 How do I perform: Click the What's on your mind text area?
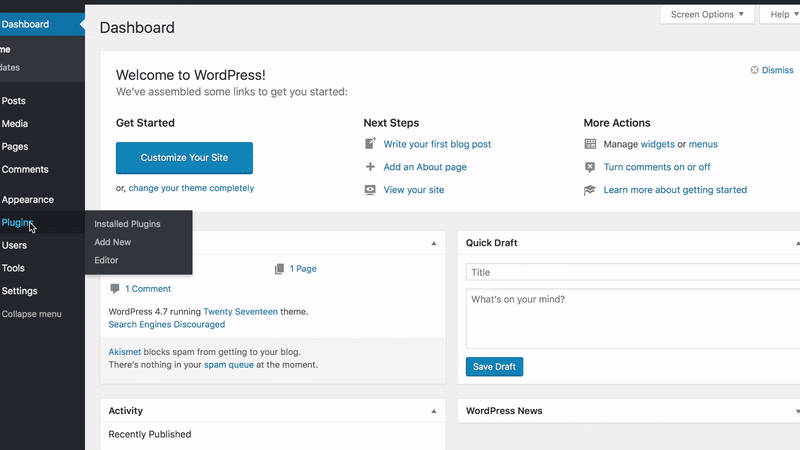pos(633,319)
